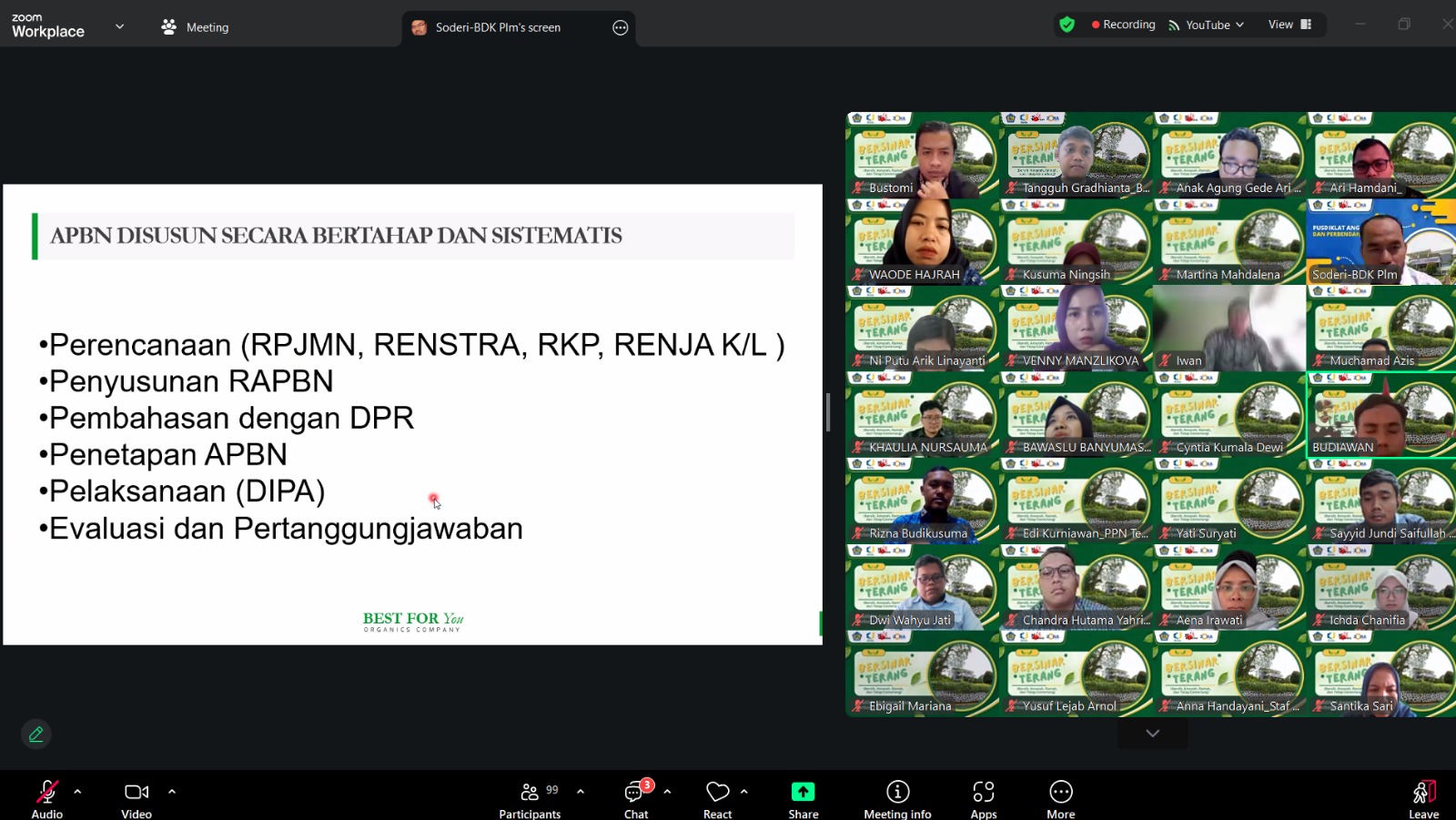This screenshot has height=820, width=1456.
Task: Open the Participants panel
Action: (x=530, y=799)
